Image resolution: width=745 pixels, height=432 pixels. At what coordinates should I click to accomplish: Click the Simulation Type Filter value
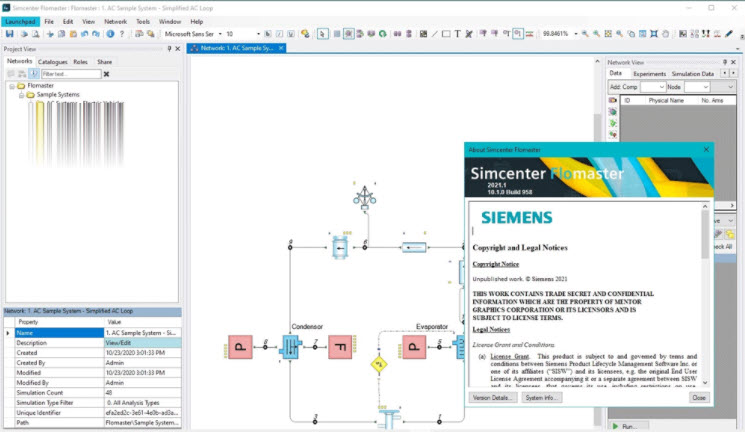(143, 403)
